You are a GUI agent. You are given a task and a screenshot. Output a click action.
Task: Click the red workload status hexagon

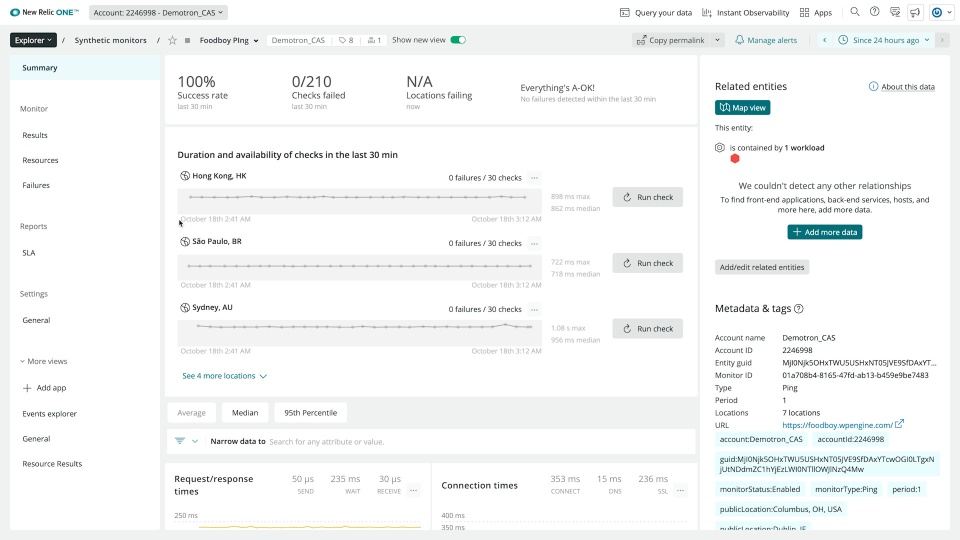(x=735, y=159)
